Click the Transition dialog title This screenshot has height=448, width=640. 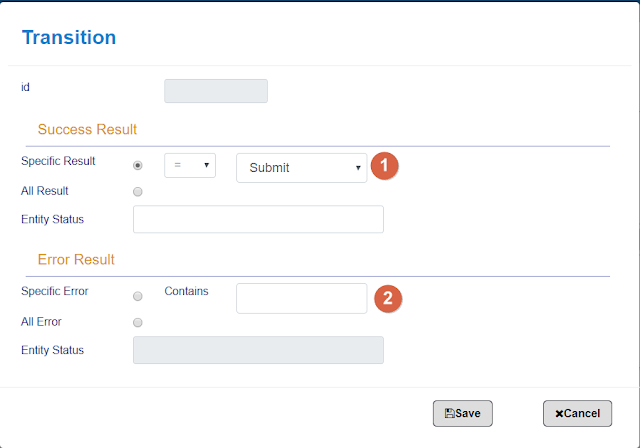69,38
